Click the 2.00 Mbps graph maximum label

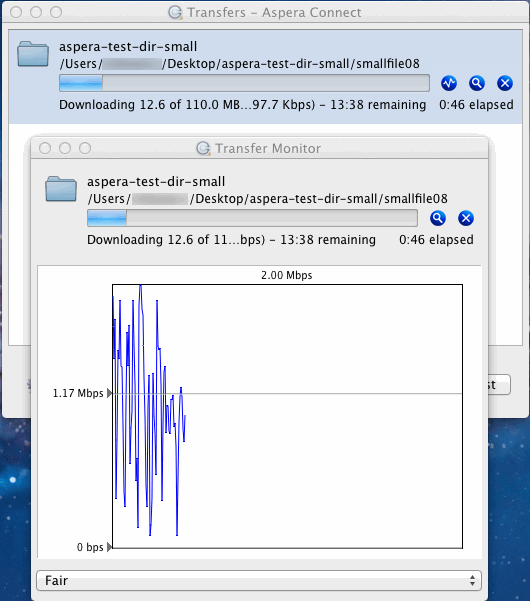[x=287, y=275]
